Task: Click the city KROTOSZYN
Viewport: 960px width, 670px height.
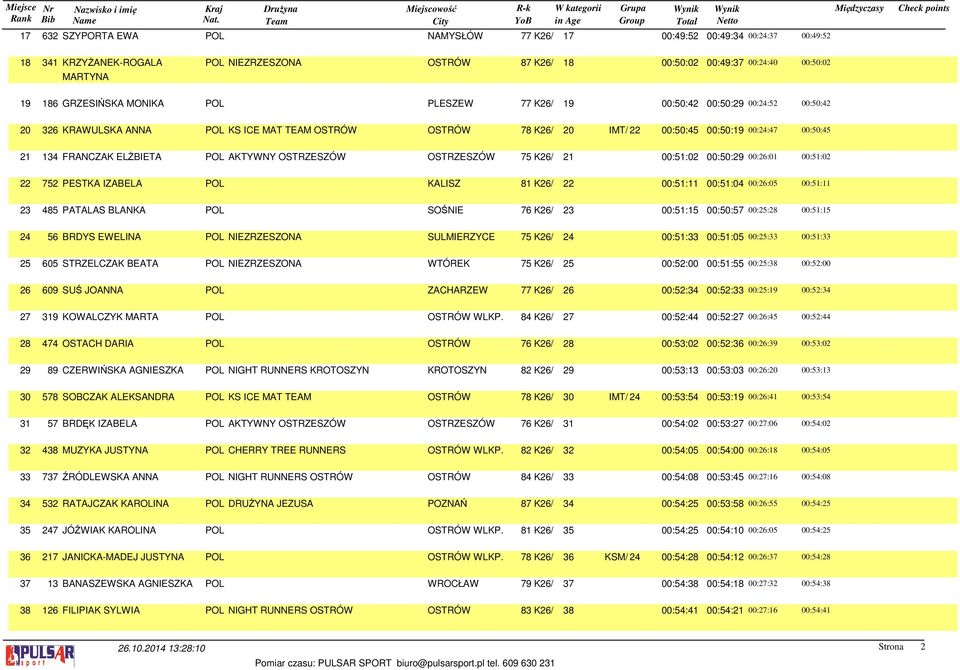Action: tap(457, 371)
